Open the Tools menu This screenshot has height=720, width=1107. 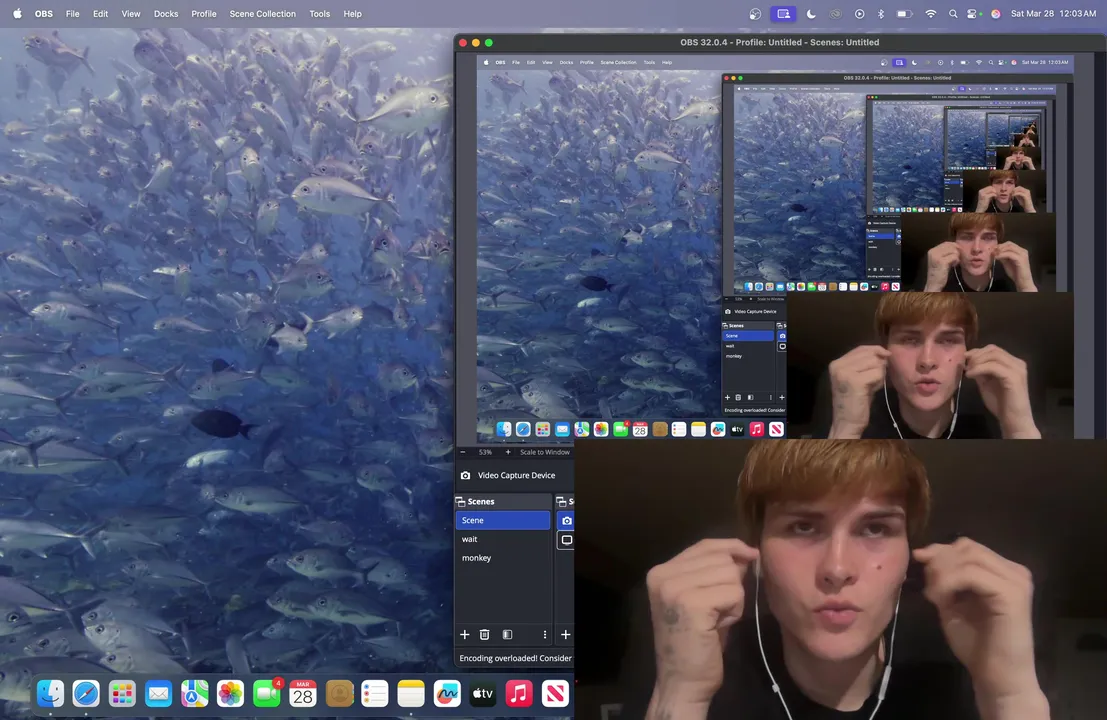(x=320, y=13)
